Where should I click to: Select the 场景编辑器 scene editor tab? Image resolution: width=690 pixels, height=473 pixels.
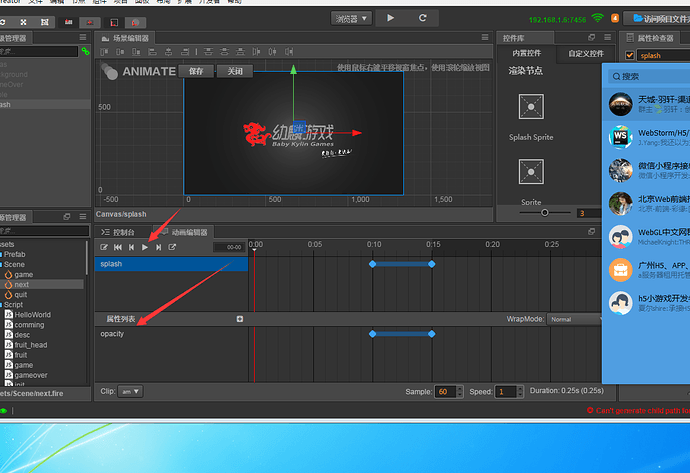125,38
